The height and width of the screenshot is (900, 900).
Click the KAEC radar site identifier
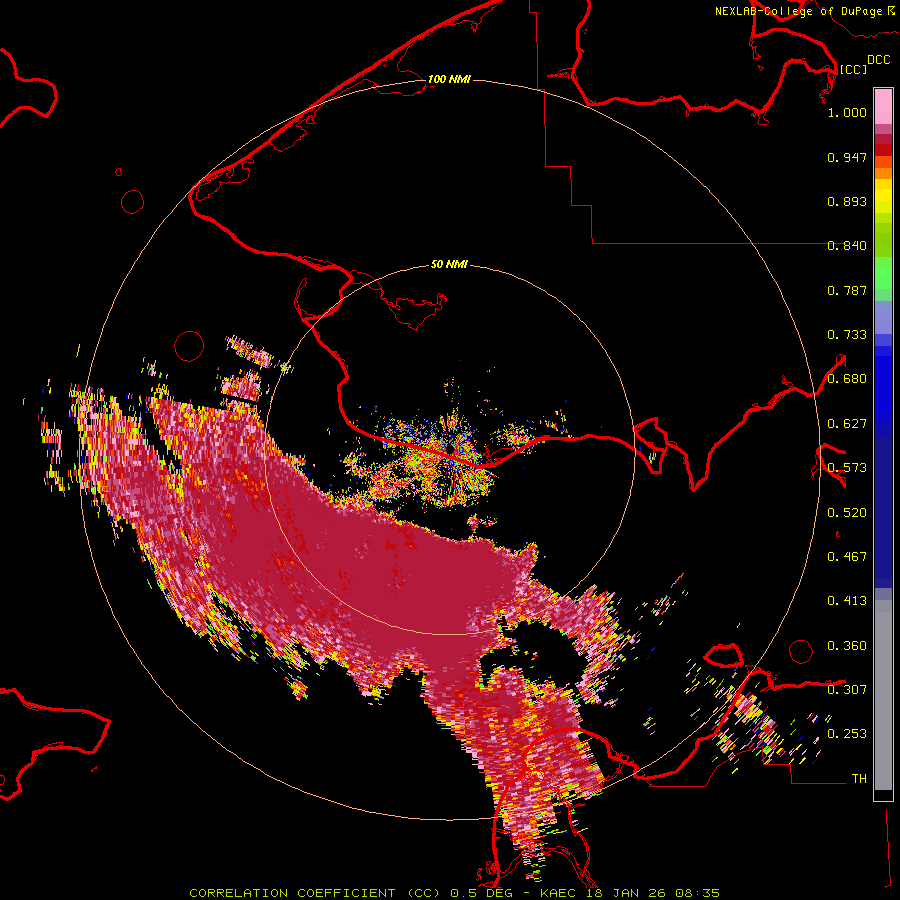tap(559, 893)
